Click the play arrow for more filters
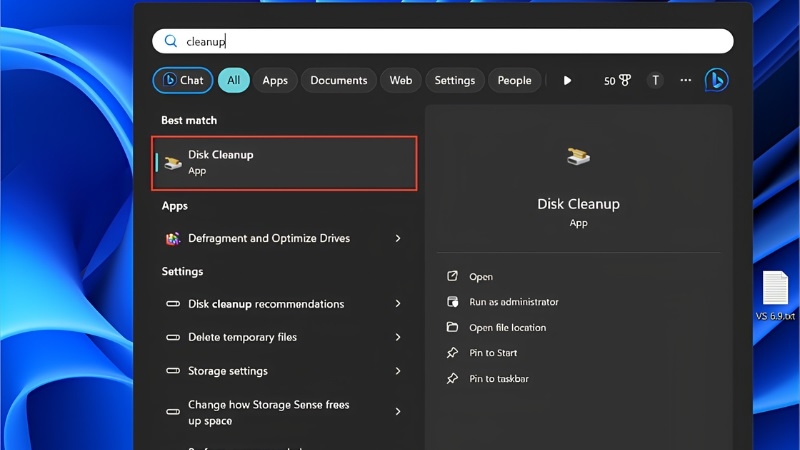The width and height of the screenshot is (800, 450). [x=567, y=81]
